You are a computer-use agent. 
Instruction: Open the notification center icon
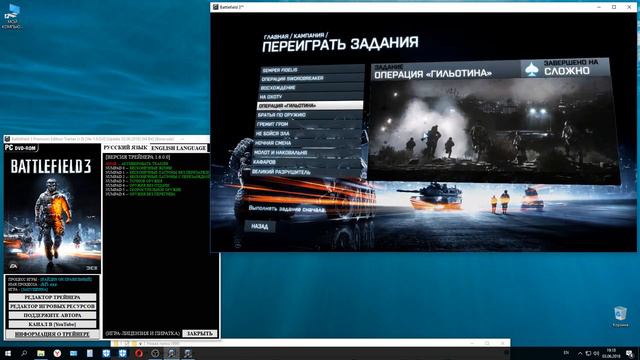[x=630, y=353]
